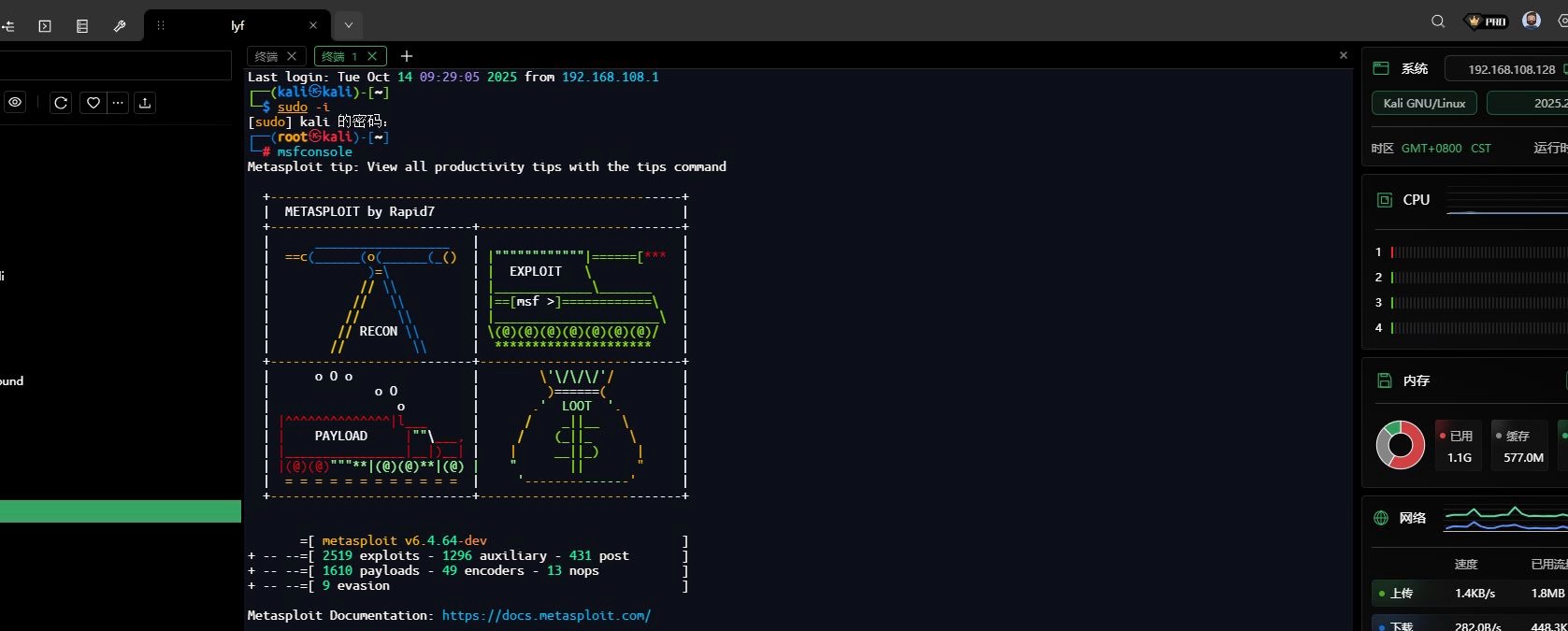Click the CPU panel icon
This screenshot has width=1568, height=631.
pyautogui.click(x=1385, y=200)
